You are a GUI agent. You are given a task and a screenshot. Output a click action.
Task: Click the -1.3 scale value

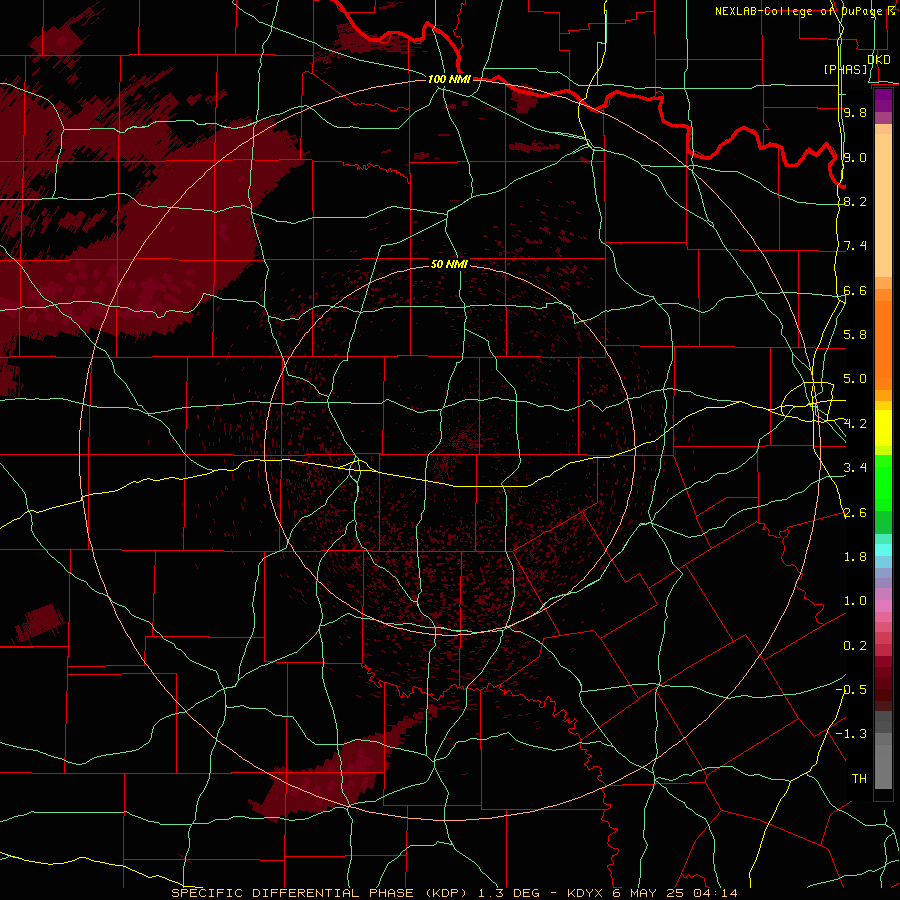tap(851, 734)
